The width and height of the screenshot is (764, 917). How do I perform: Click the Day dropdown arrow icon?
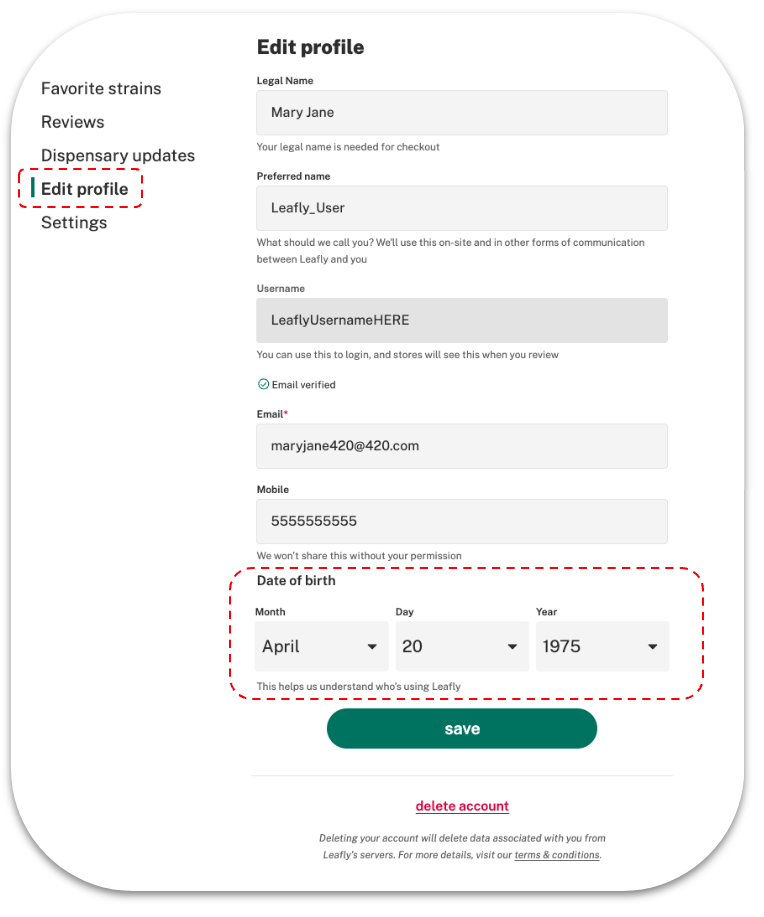click(512, 647)
